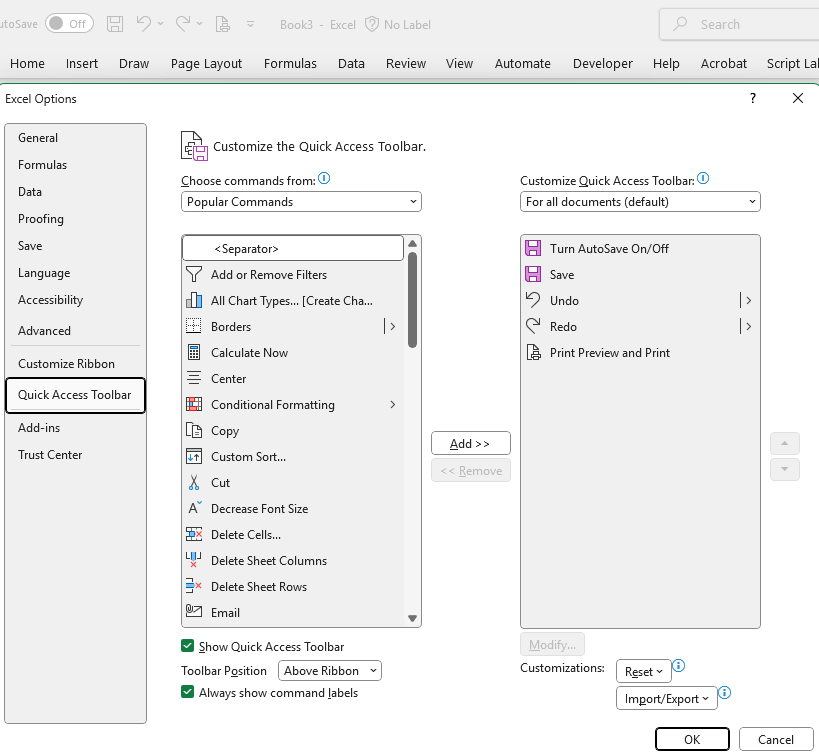Open the Import/Export dropdown button
The image size is (819, 756).
tap(666, 699)
